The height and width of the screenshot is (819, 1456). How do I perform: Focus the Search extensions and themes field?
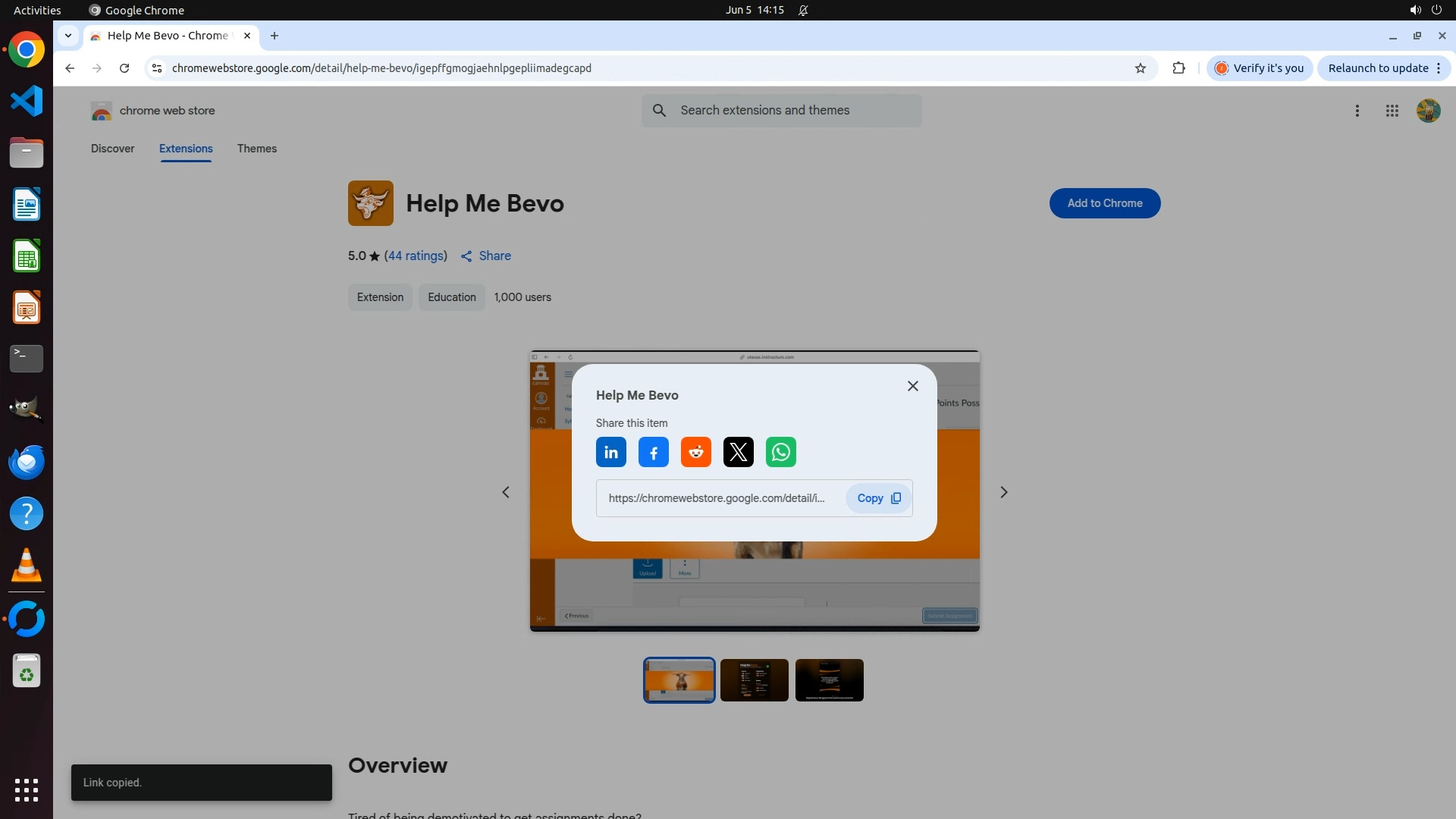(x=792, y=111)
